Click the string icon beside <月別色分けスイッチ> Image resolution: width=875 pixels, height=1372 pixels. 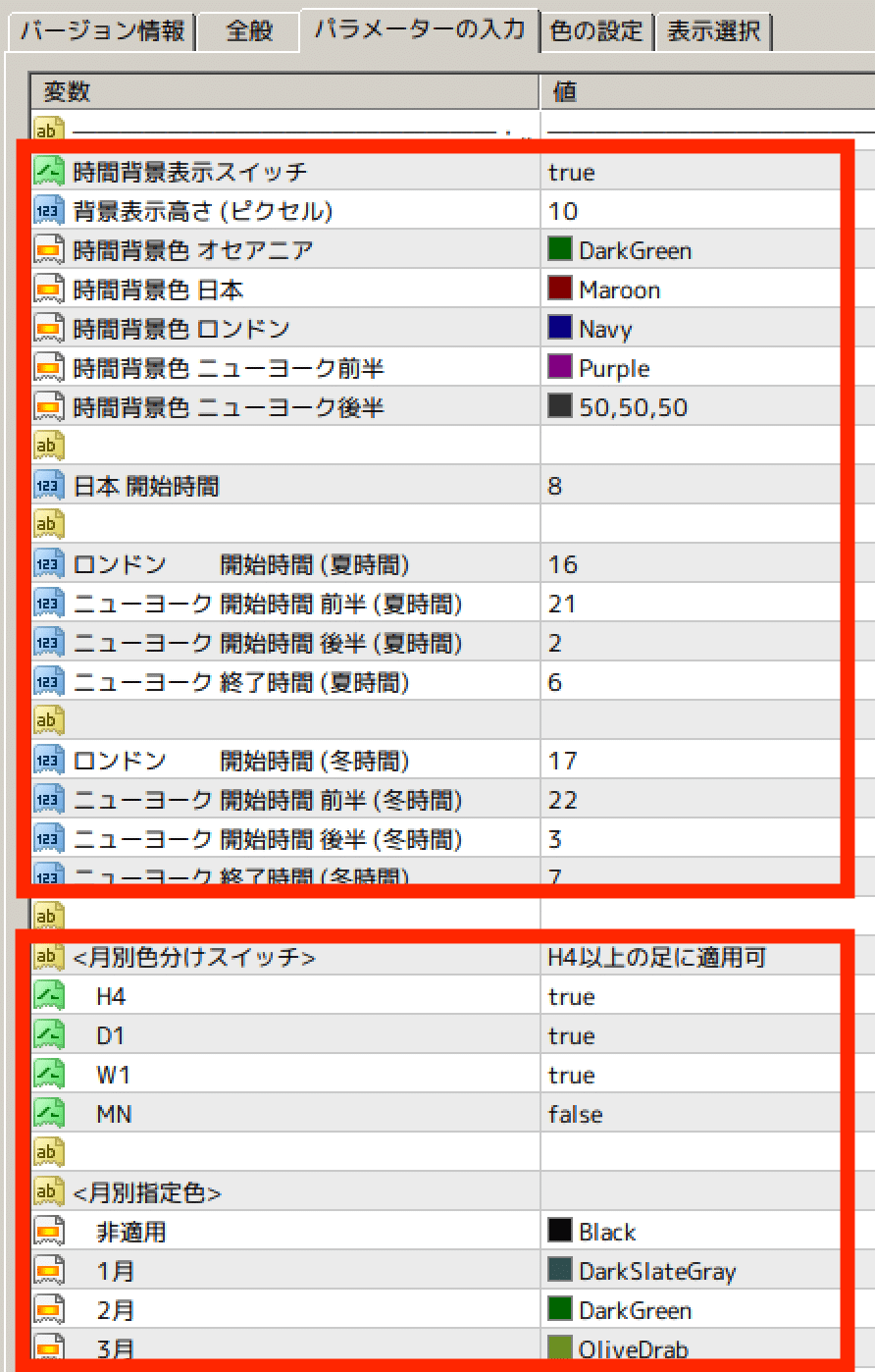point(49,957)
